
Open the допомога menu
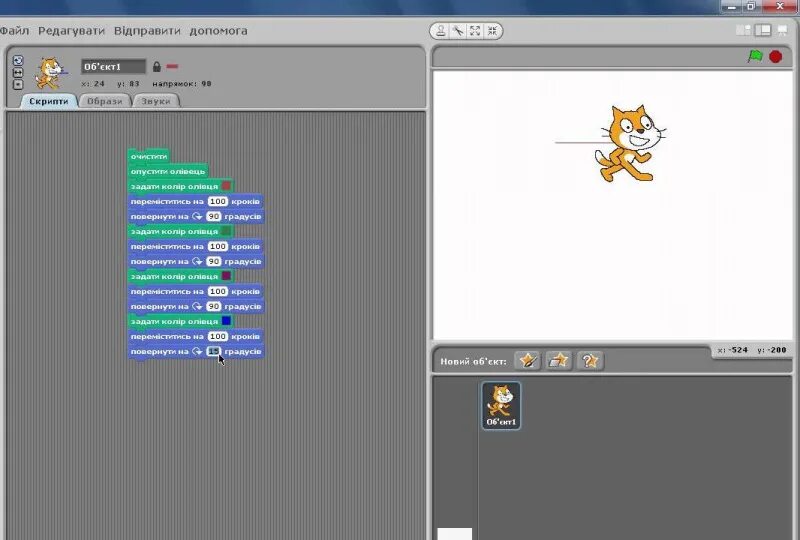click(x=218, y=31)
